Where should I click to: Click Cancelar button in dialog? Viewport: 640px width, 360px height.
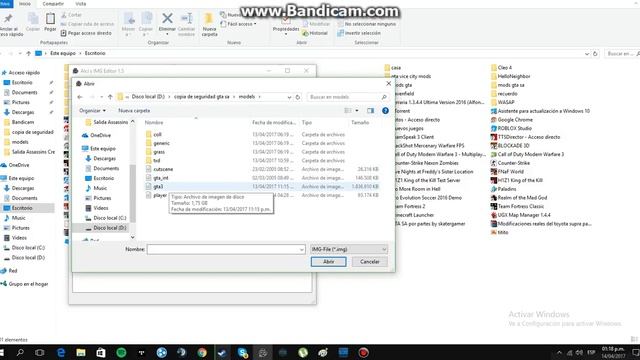370,262
